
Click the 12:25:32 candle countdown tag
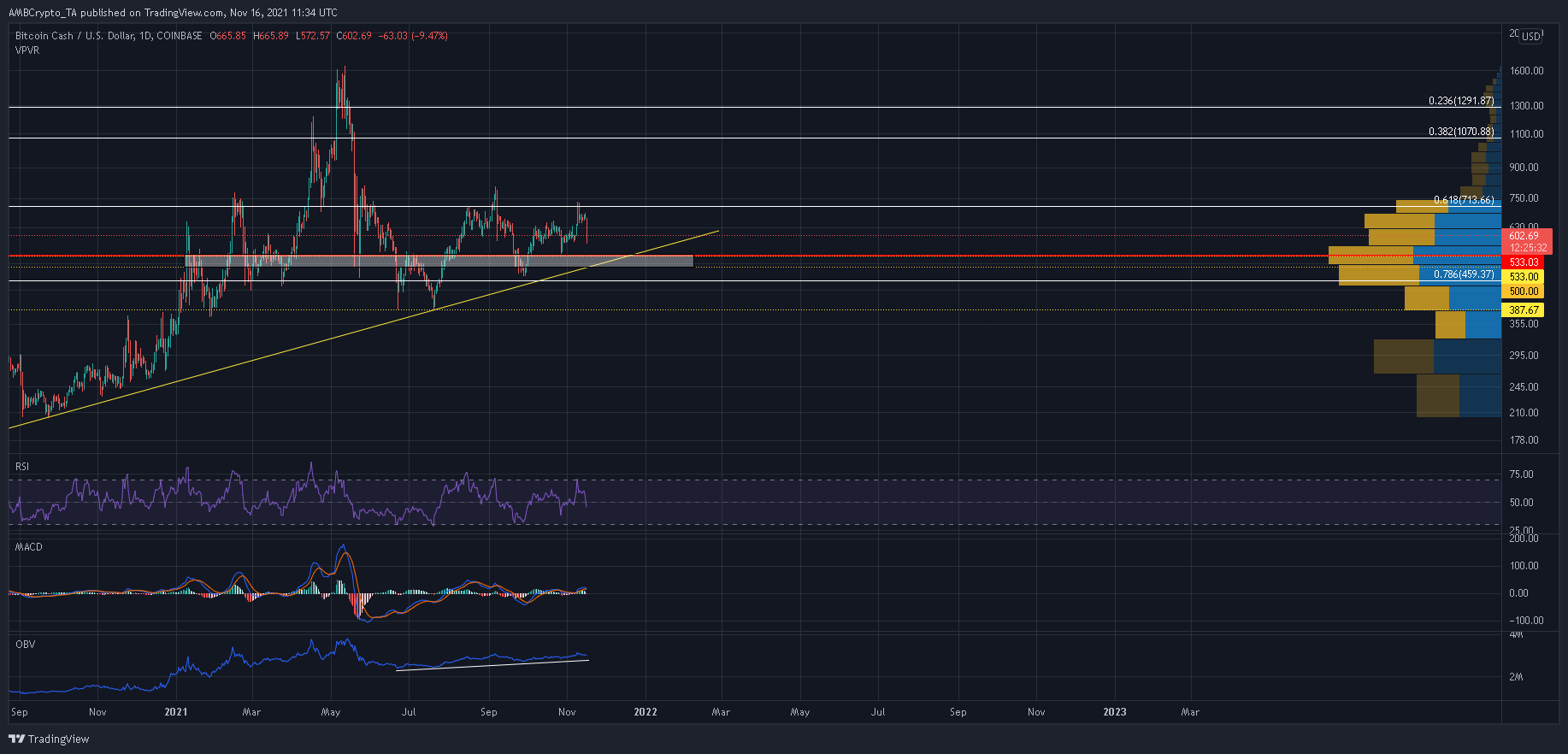[1527, 248]
